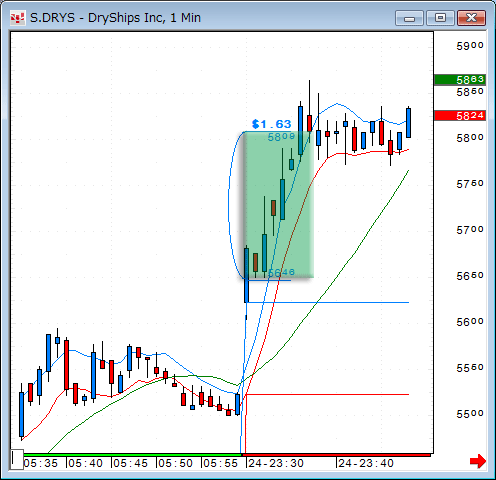Click the 5600 price axis label
Viewport: 496px width, 480px height.
click(x=470, y=322)
